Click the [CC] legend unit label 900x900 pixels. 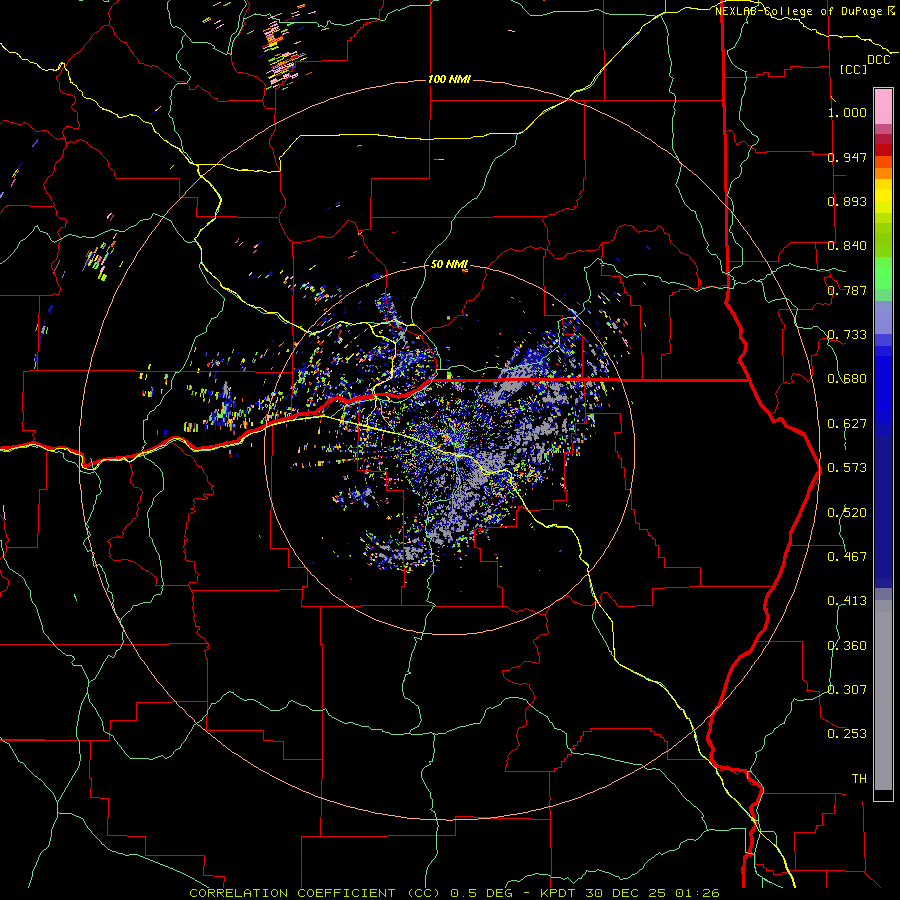854,69
